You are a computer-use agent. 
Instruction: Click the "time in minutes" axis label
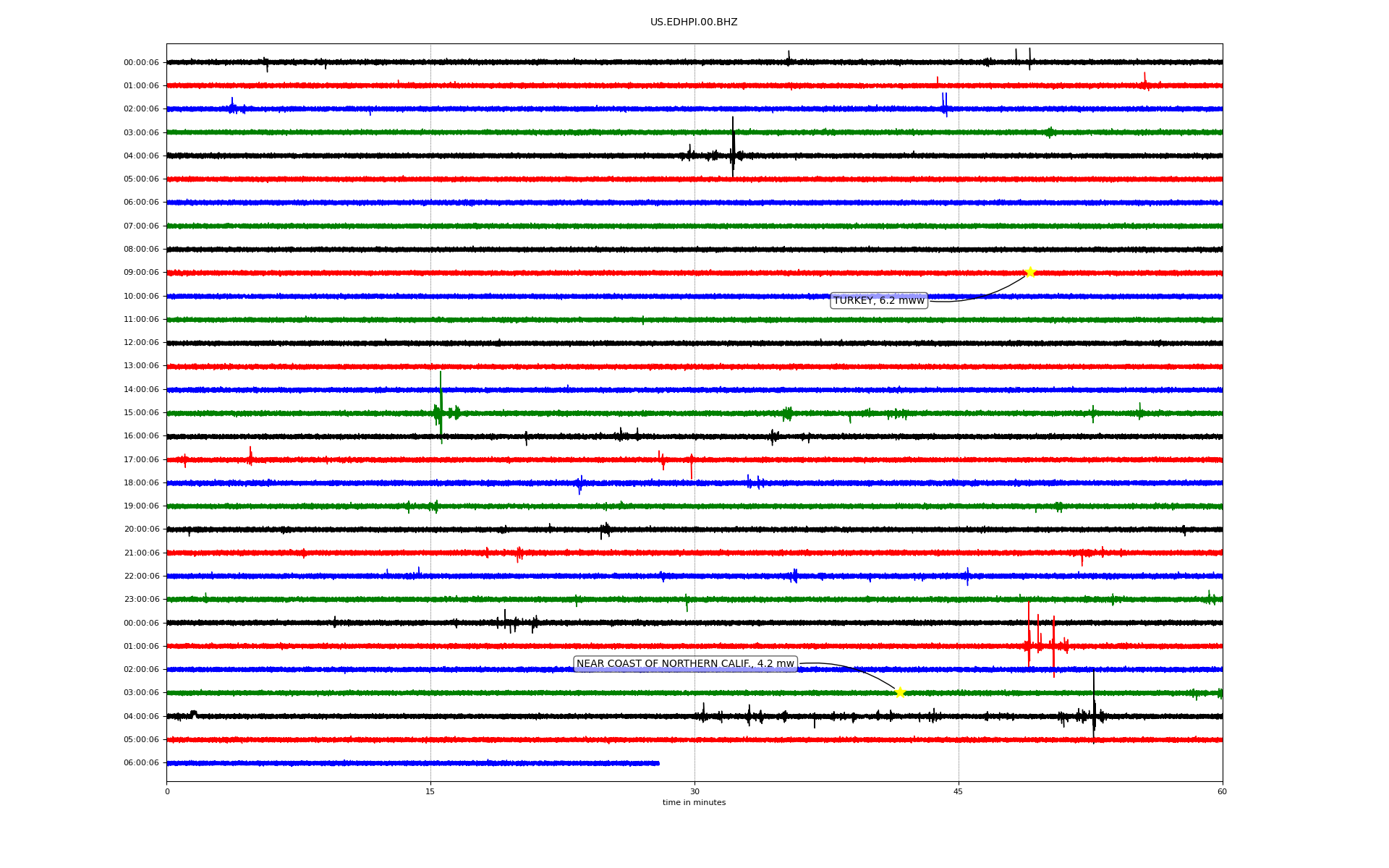(x=694, y=803)
